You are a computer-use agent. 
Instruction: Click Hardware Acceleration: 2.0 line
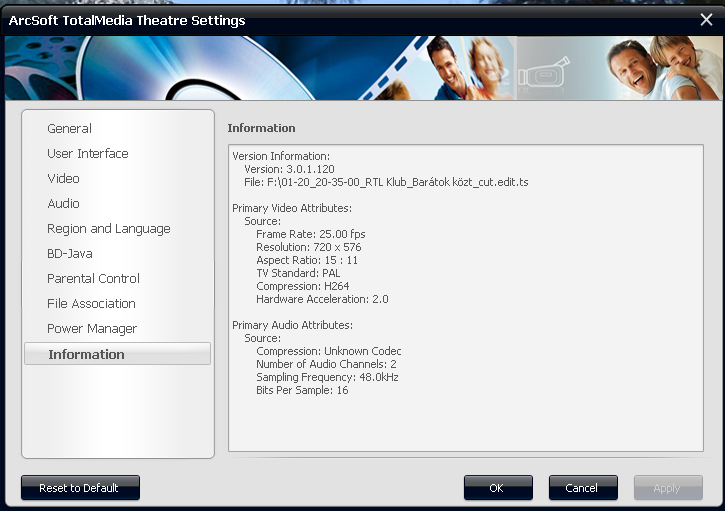pos(322,299)
